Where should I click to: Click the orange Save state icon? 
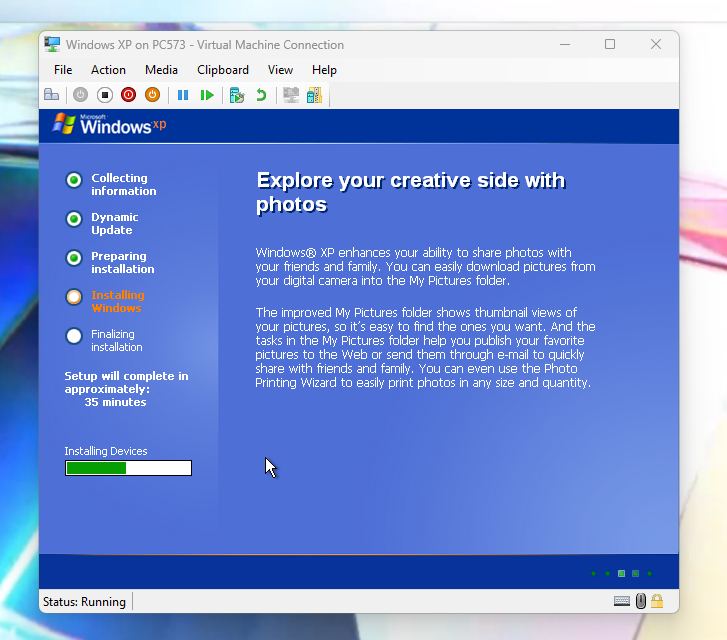[152, 95]
